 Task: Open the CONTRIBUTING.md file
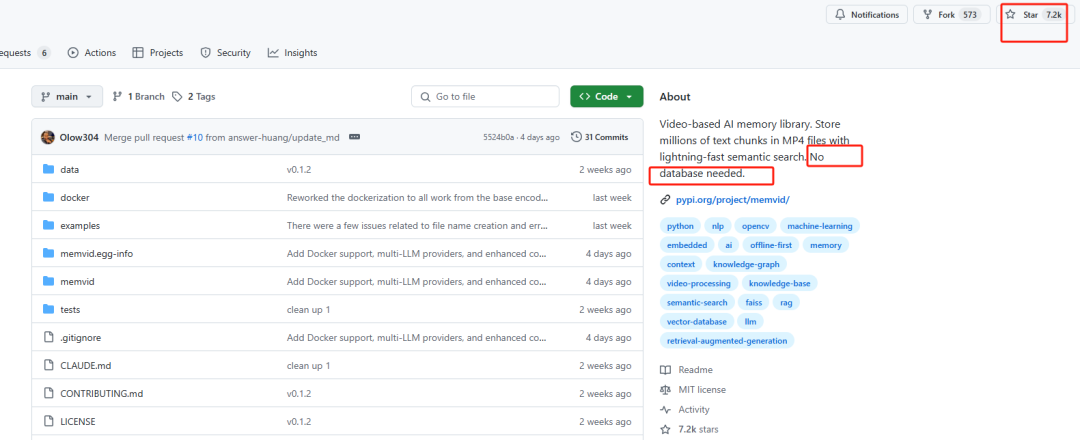pos(102,393)
